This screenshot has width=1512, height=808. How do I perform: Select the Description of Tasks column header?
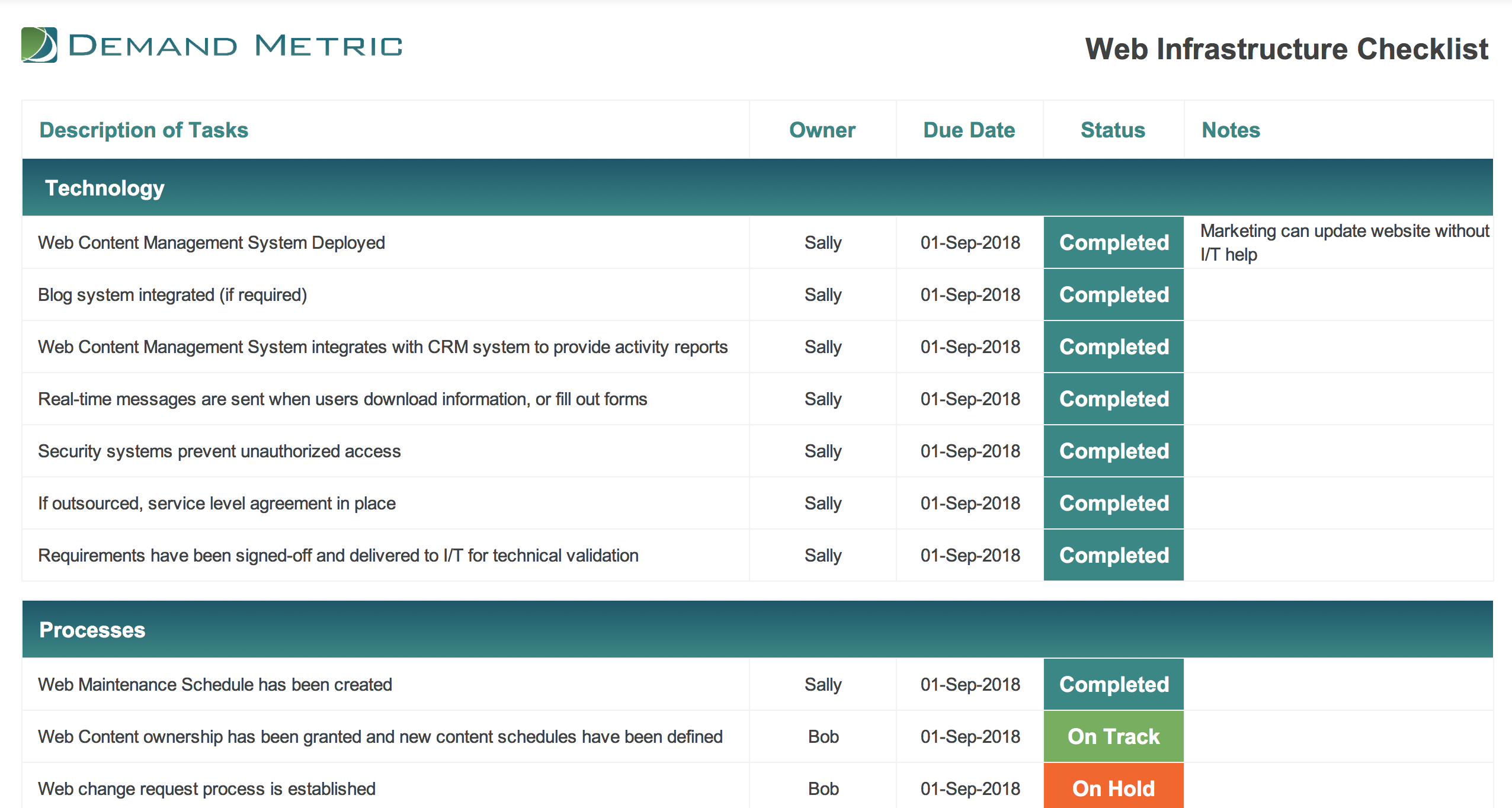coord(144,130)
